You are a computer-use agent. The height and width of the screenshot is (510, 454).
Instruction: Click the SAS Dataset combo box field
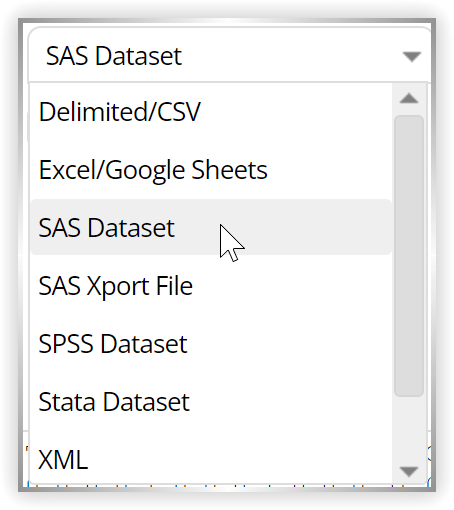[230, 55]
